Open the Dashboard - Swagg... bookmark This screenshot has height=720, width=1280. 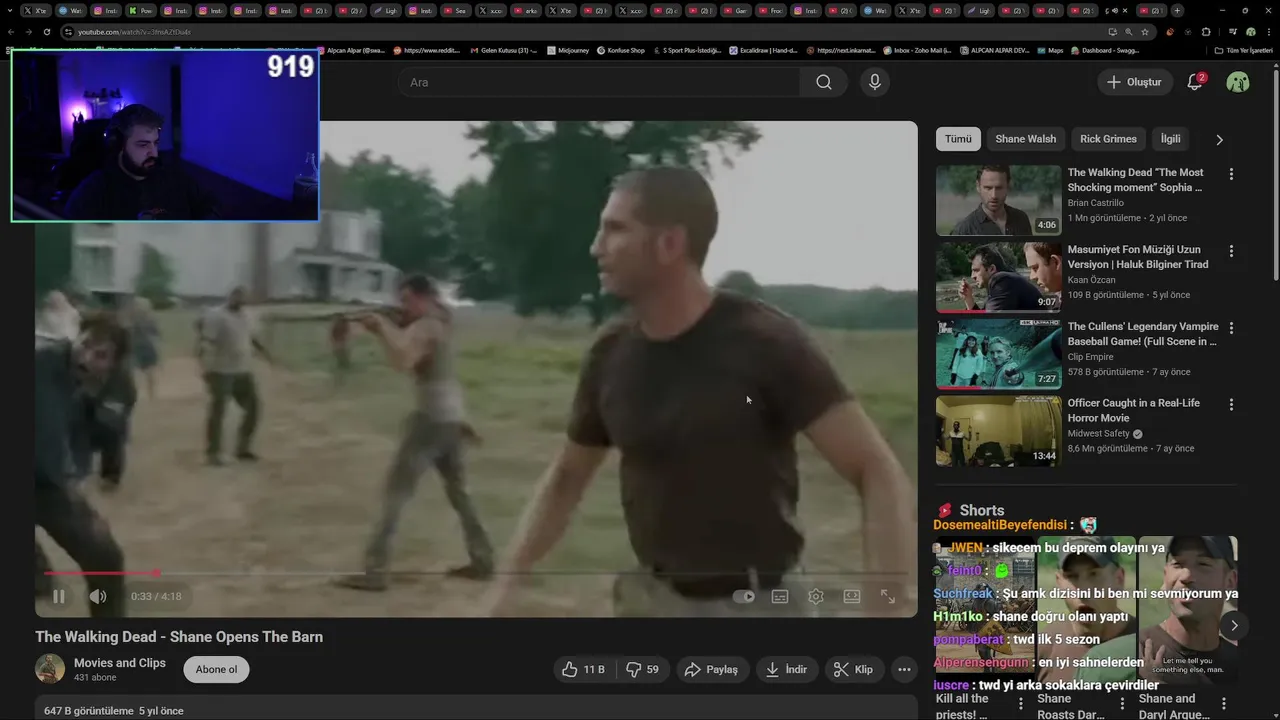point(1105,50)
